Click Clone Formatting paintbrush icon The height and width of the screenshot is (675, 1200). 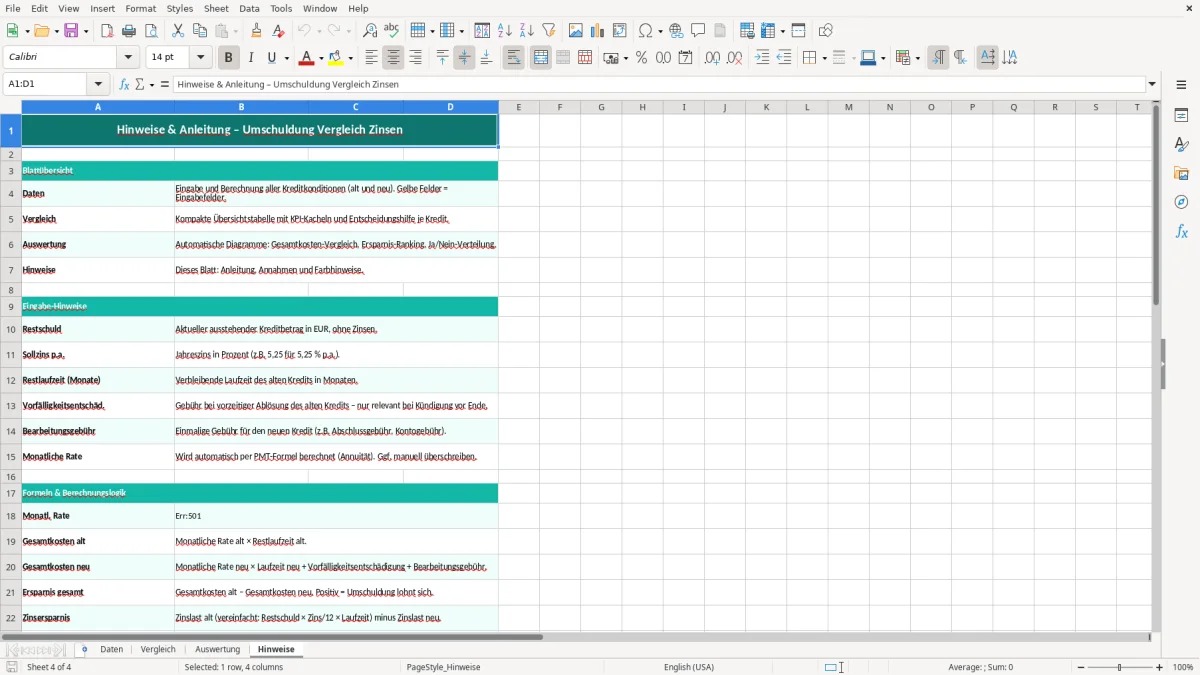coord(257,31)
